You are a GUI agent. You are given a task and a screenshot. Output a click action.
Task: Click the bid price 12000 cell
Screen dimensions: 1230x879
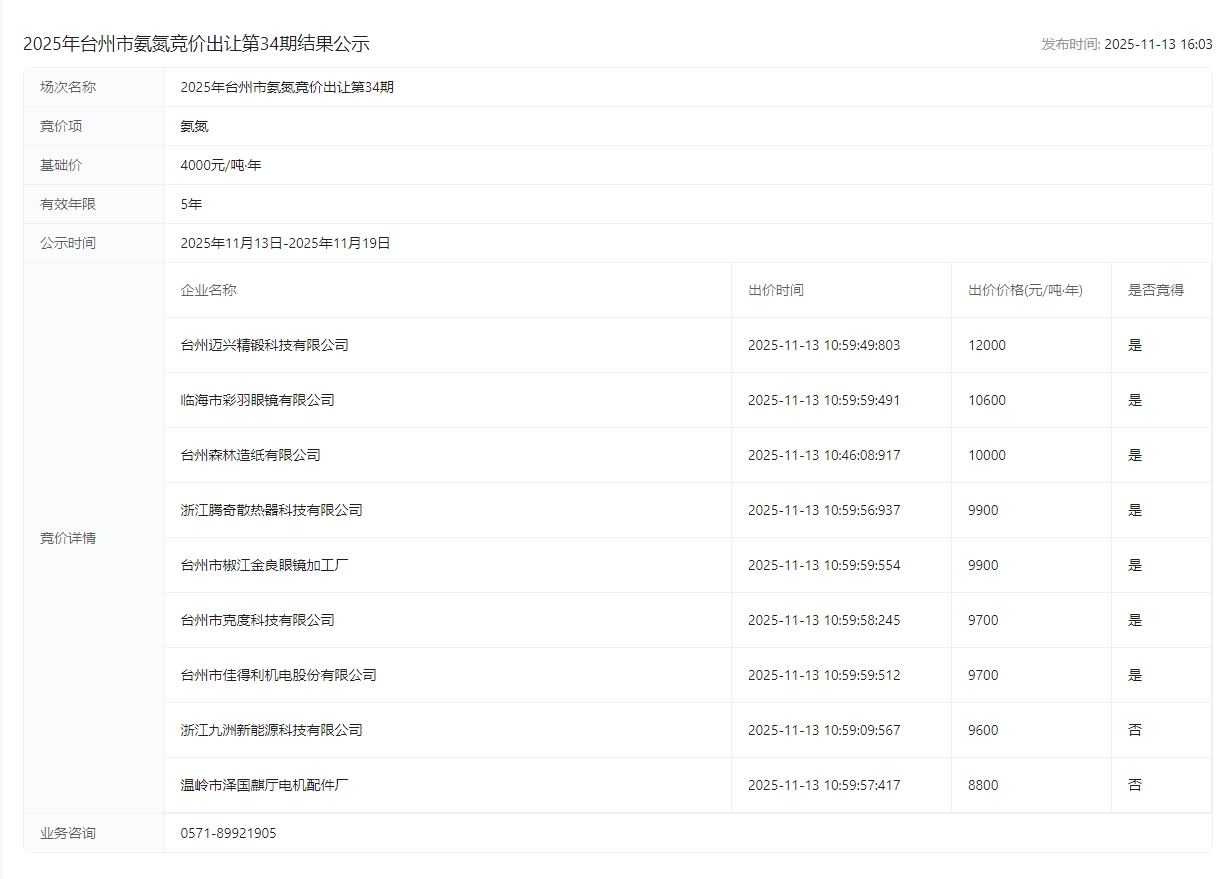click(986, 345)
